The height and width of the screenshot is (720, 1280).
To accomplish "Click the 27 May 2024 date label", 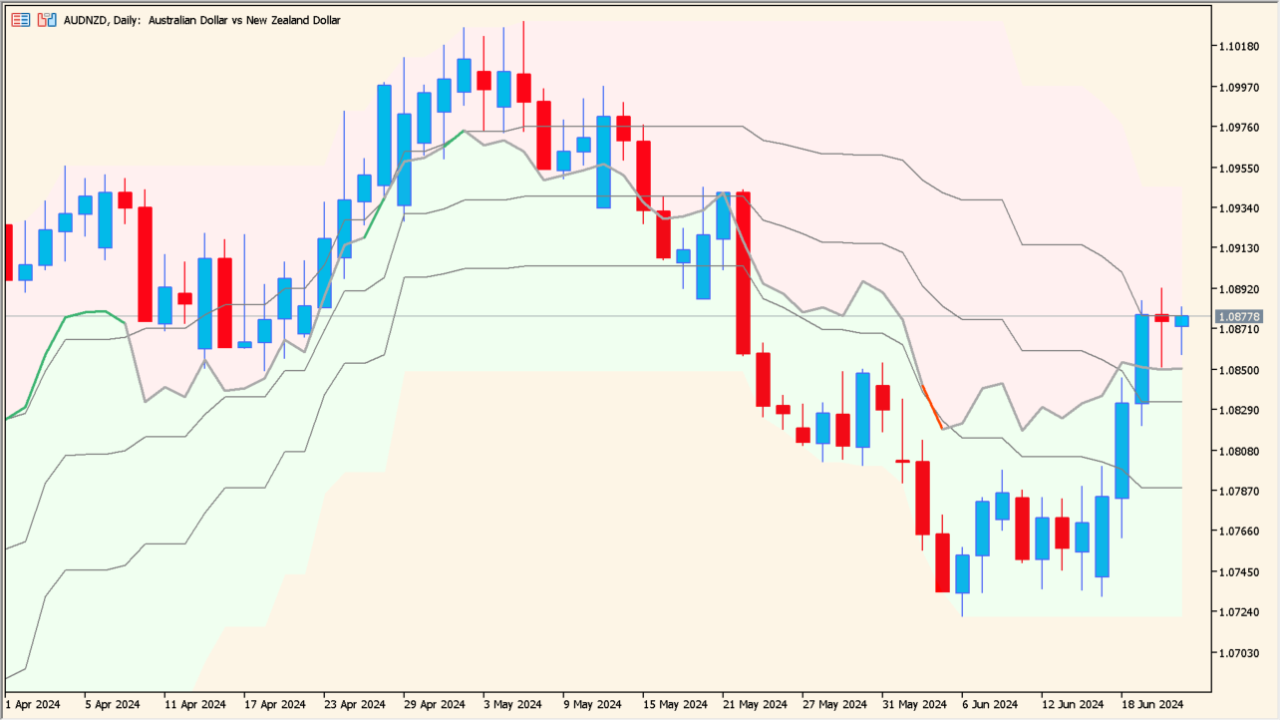I will pyautogui.click(x=837, y=704).
